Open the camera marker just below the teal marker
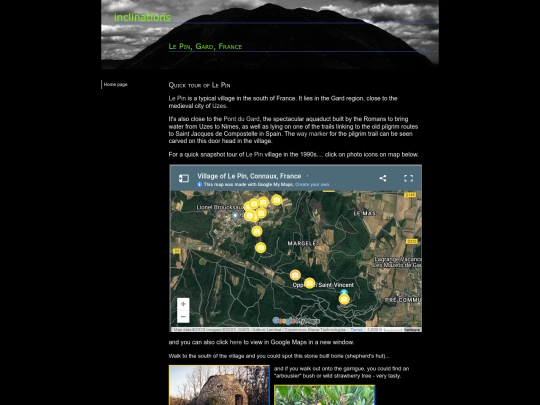Screen dimensions: 540x405 click(344, 299)
